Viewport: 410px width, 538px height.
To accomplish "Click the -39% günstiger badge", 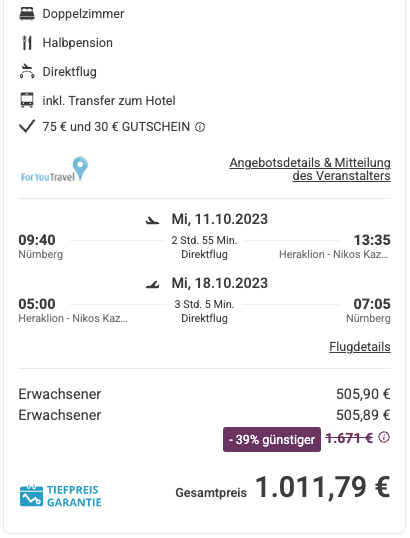I will click(x=272, y=440).
